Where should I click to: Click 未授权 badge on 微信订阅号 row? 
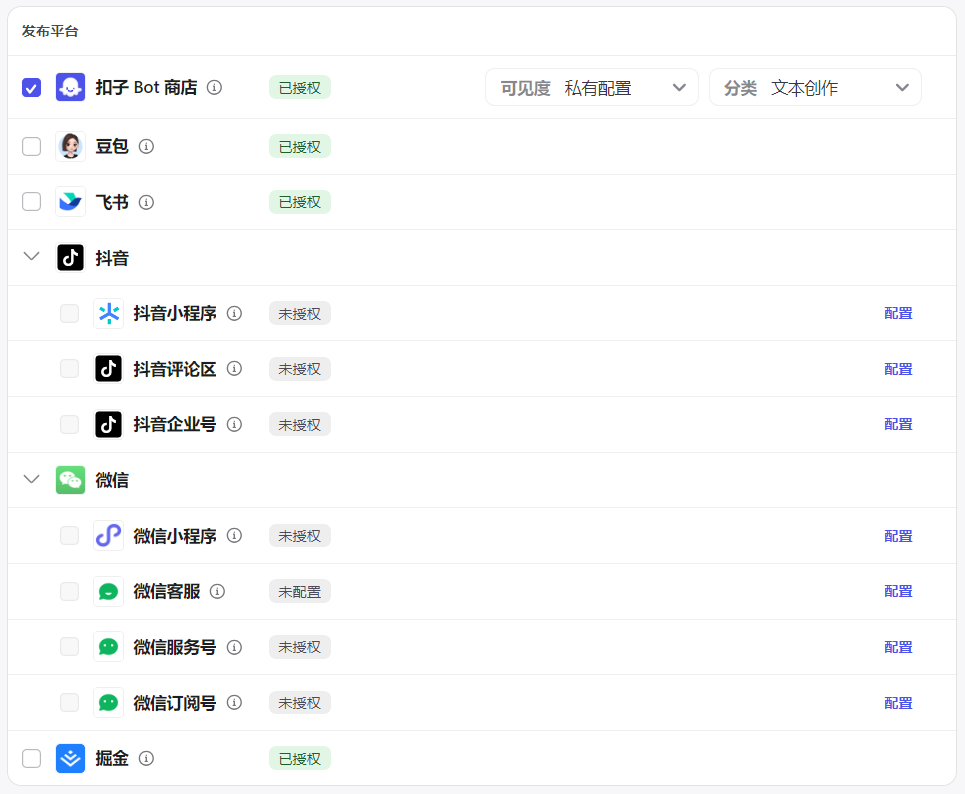tap(300, 702)
